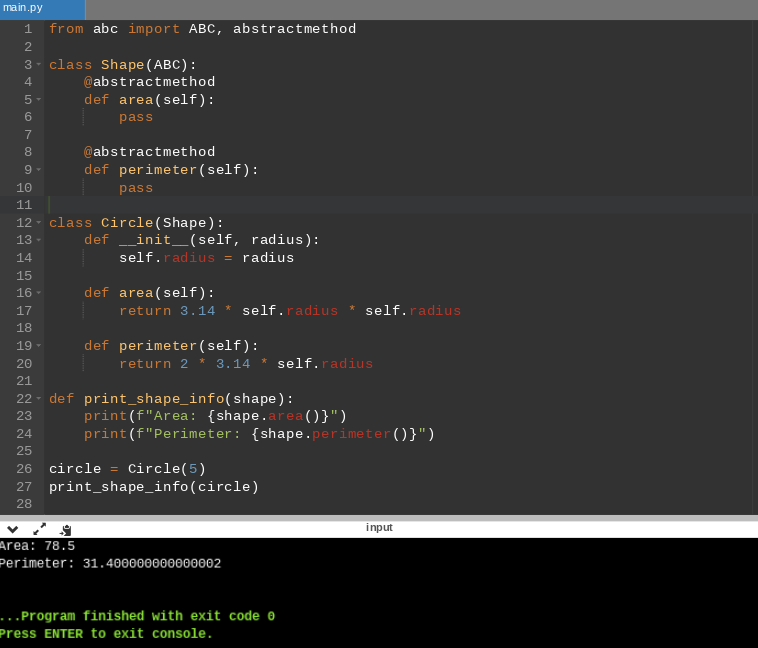Image resolution: width=758 pixels, height=648 pixels.
Task: Fold the __init__ method at line 13
Action: 39,240
